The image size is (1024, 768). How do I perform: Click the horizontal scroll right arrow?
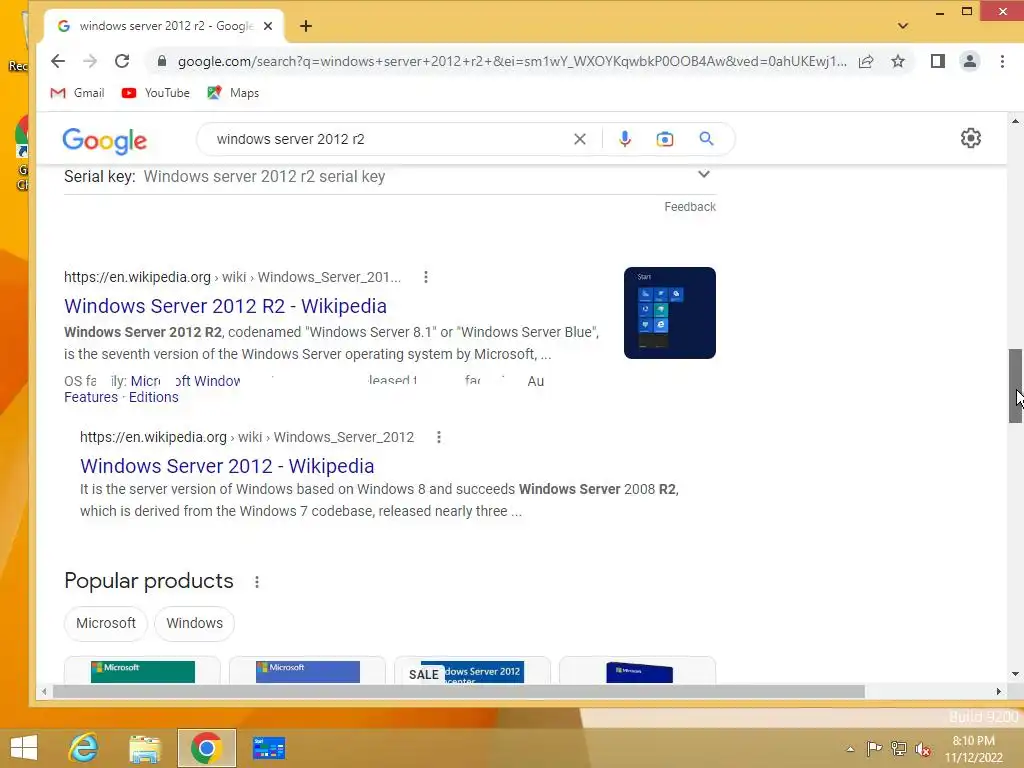(x=998, y=691)
